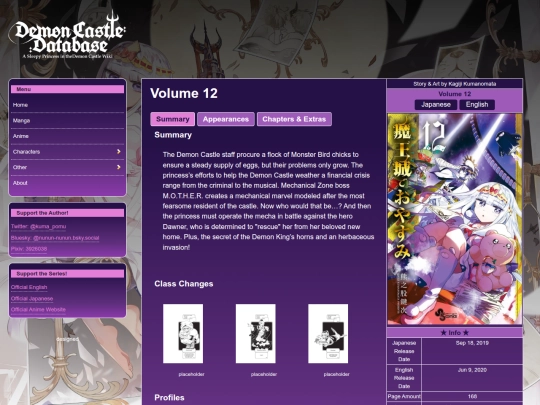Open the middle Class Changes thumbnail
Viewport: 540px width, 405px height.
tap(256, 333)
